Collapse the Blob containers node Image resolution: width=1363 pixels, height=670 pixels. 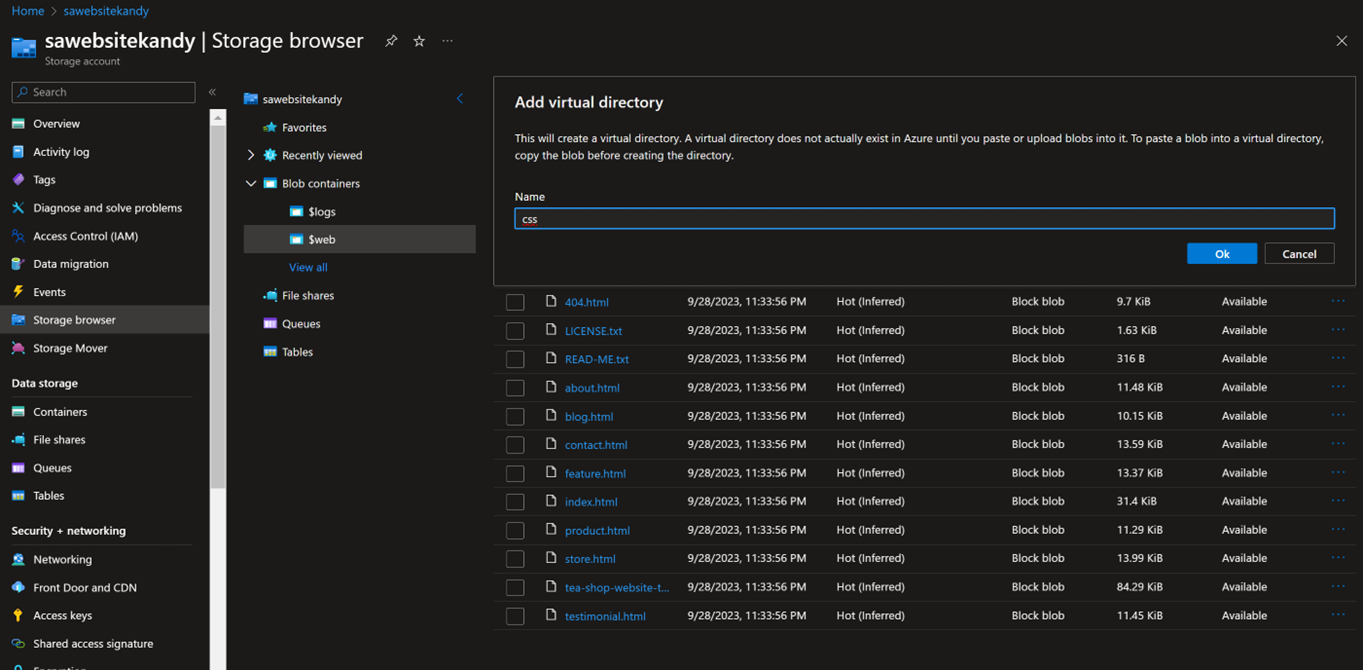coord(251,184)
